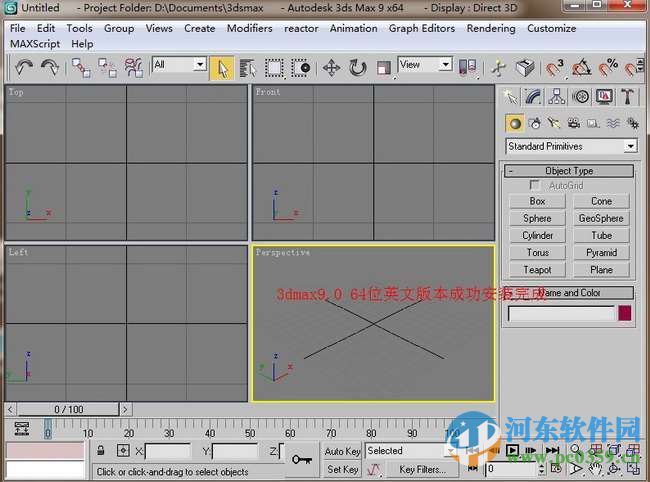Select the Space Warps category icon

(x=613, y=124)
